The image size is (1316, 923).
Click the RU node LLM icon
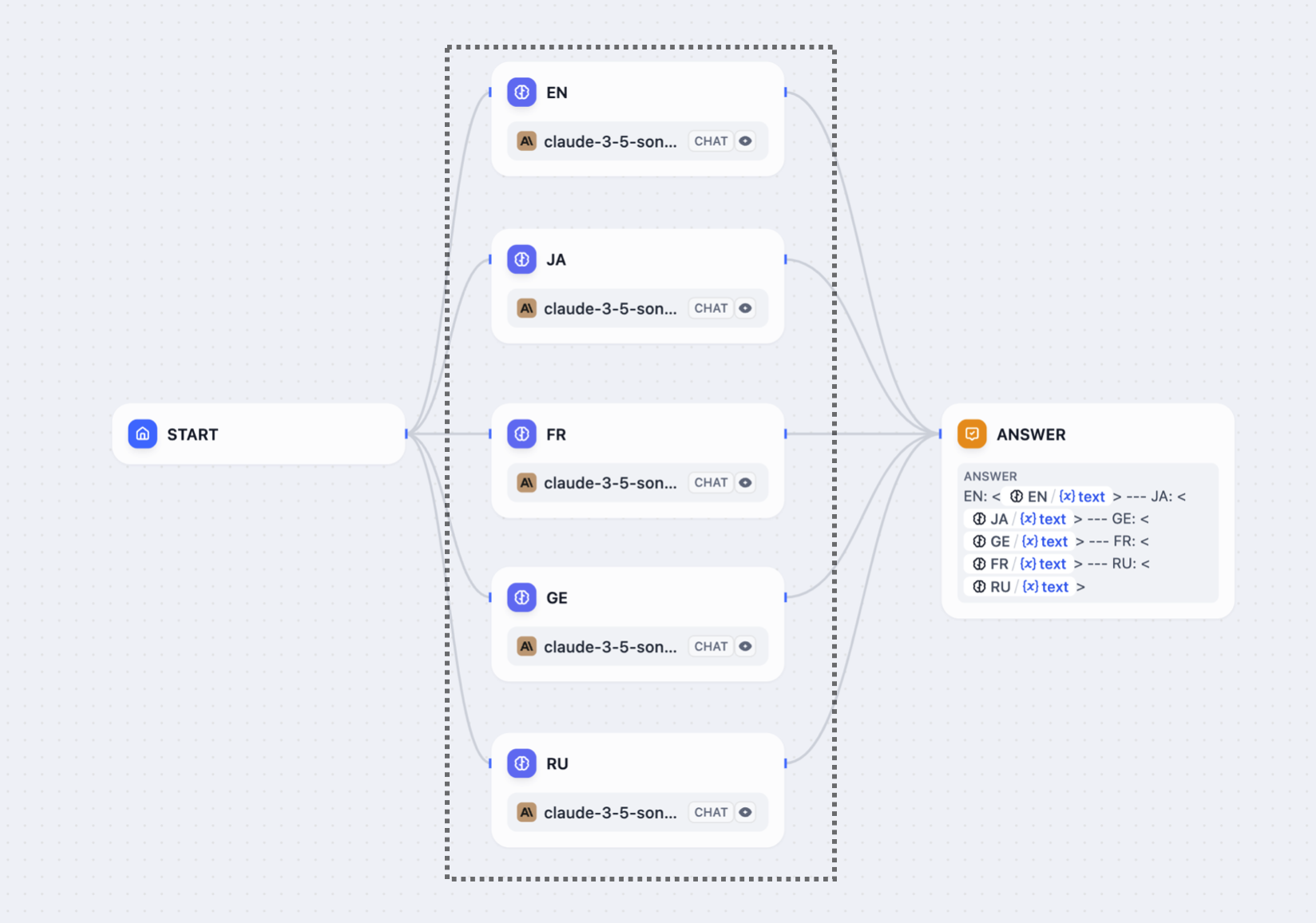pyautogui.click(x=521, y=763)
